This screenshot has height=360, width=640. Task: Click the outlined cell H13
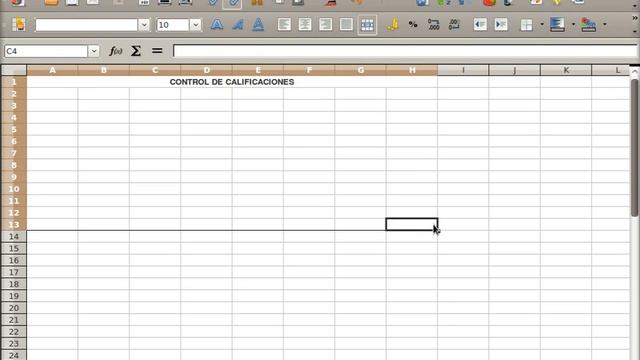coord(412,224)
